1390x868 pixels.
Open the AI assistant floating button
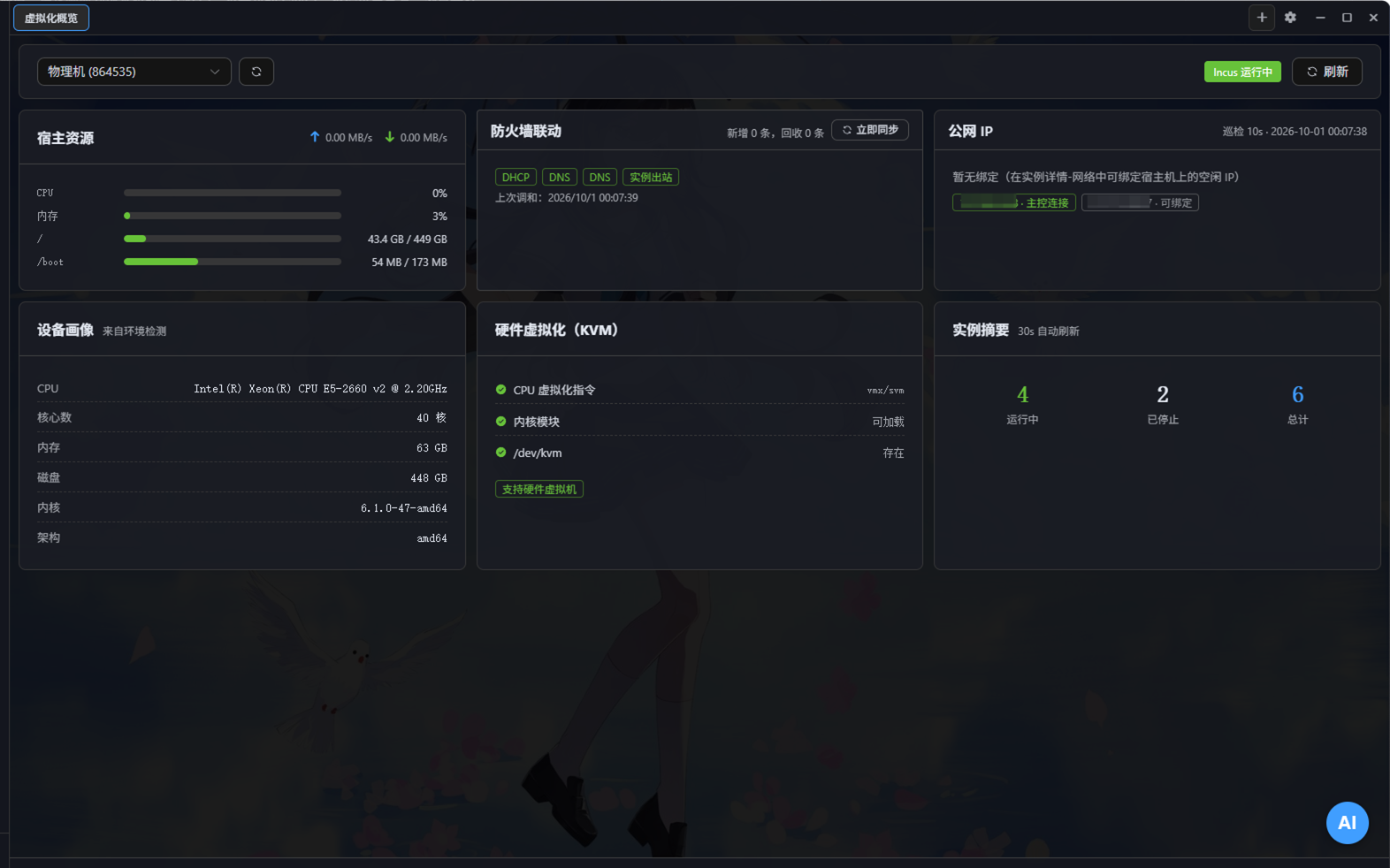pos(1347,823)
